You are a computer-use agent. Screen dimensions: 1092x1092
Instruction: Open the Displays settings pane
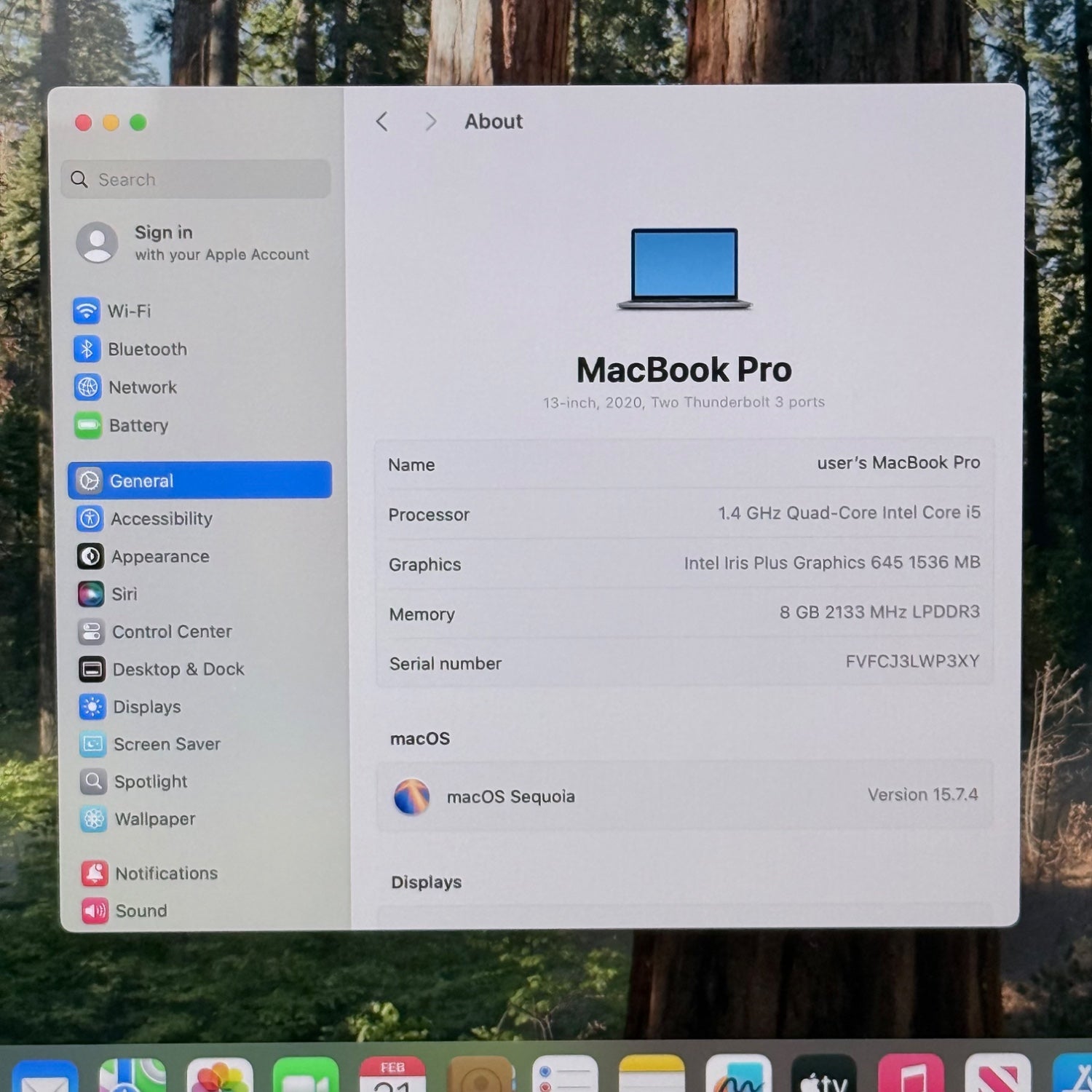coord(146,707)
